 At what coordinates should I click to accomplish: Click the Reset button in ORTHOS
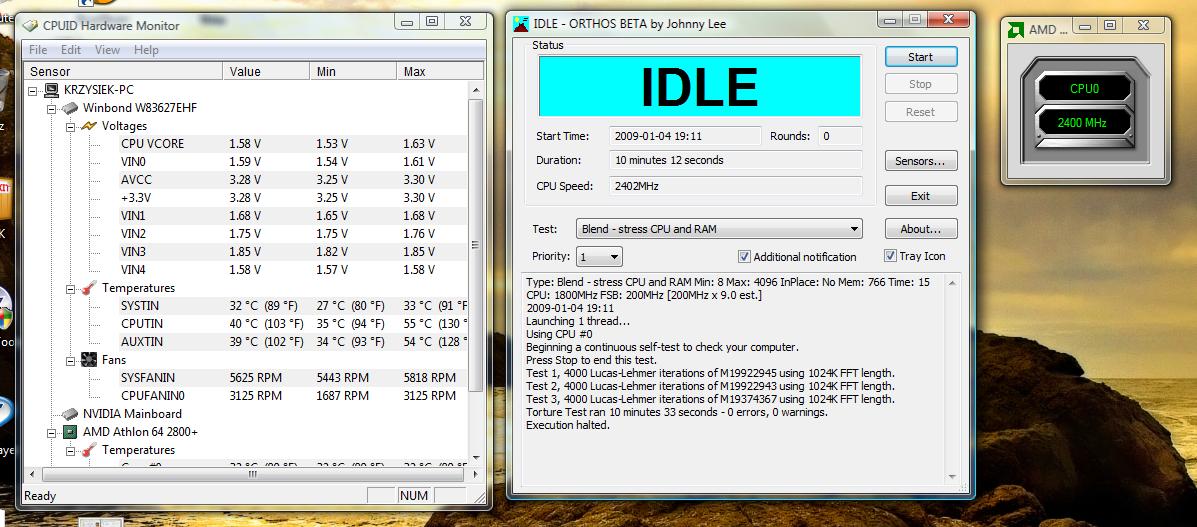pyautogui.click(x=921, y=112)
